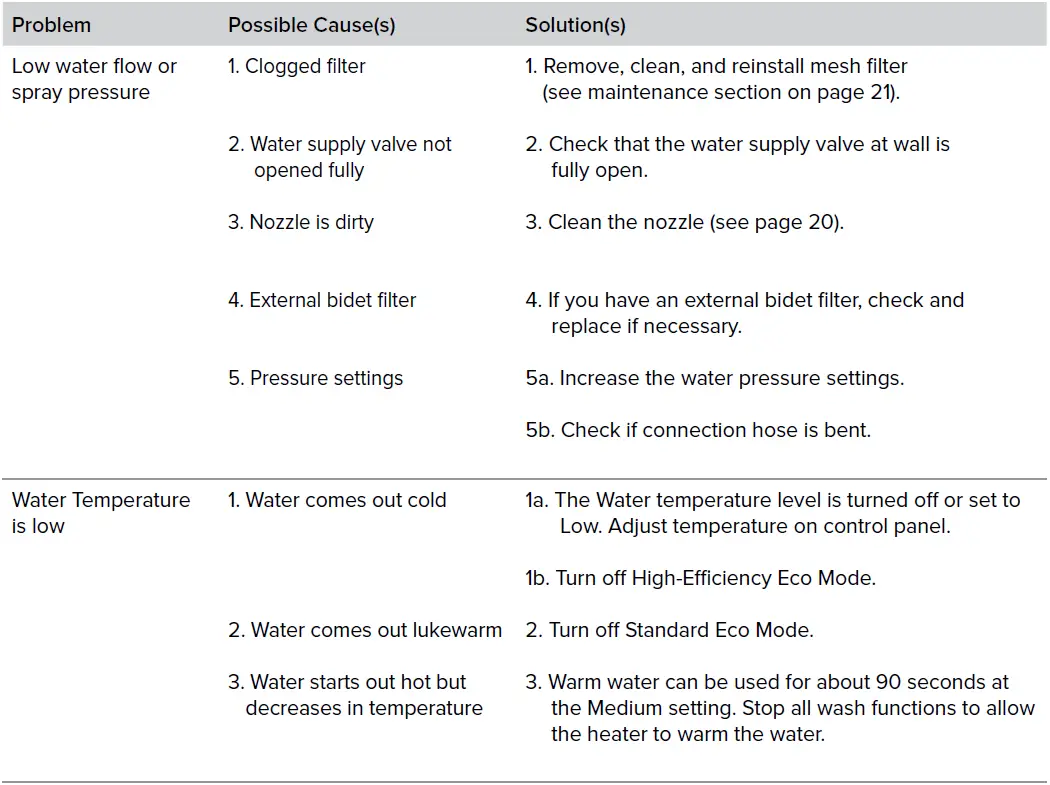Image resolution: width=1050 pixels, height=785 pixels.
Task: Click the "External bidet filter" cause
Action: point(322,300)
